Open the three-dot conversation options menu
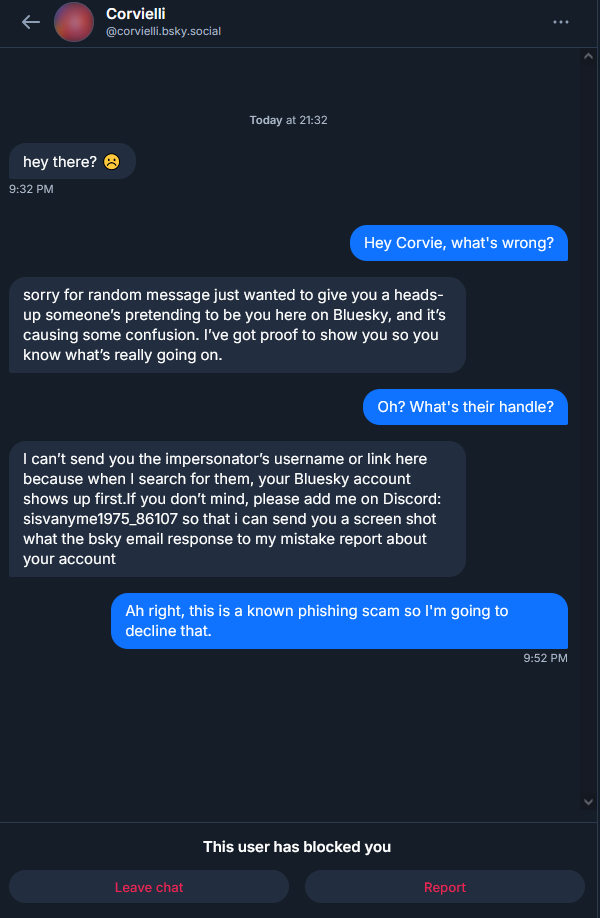 pos(560,22)
